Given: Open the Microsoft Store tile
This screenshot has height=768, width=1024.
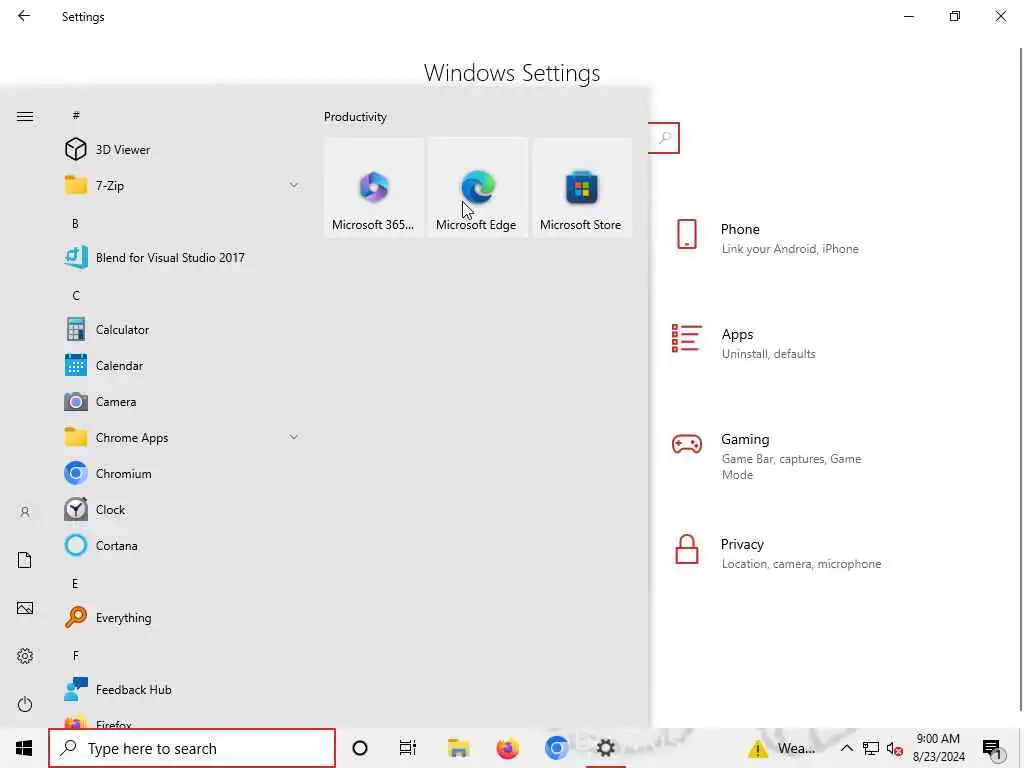Looking at the screenshot, I should (581, 187).
